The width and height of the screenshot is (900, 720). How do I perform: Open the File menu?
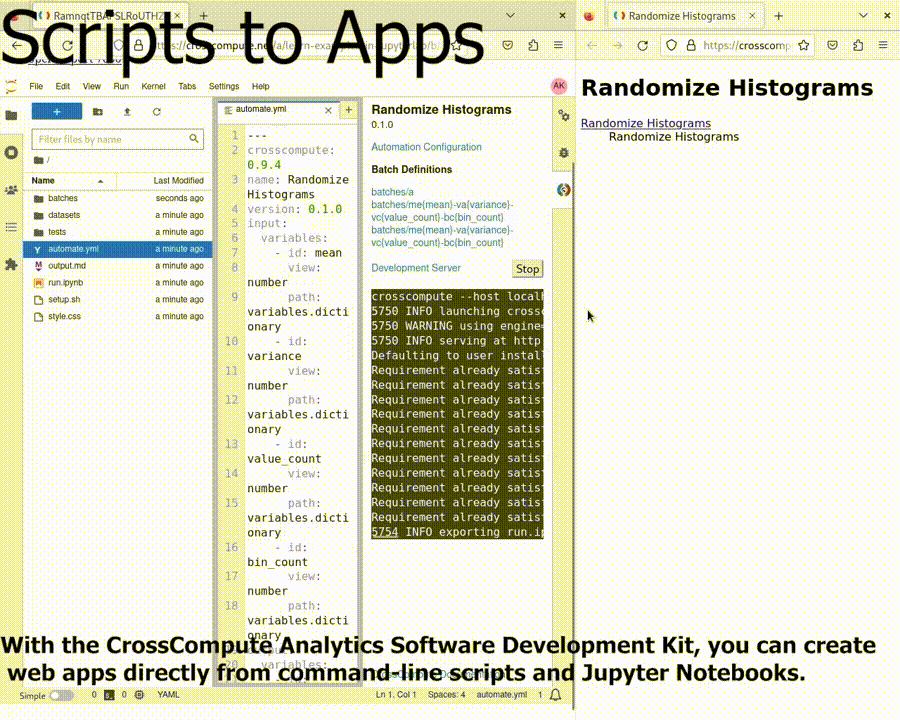(36, 86)
